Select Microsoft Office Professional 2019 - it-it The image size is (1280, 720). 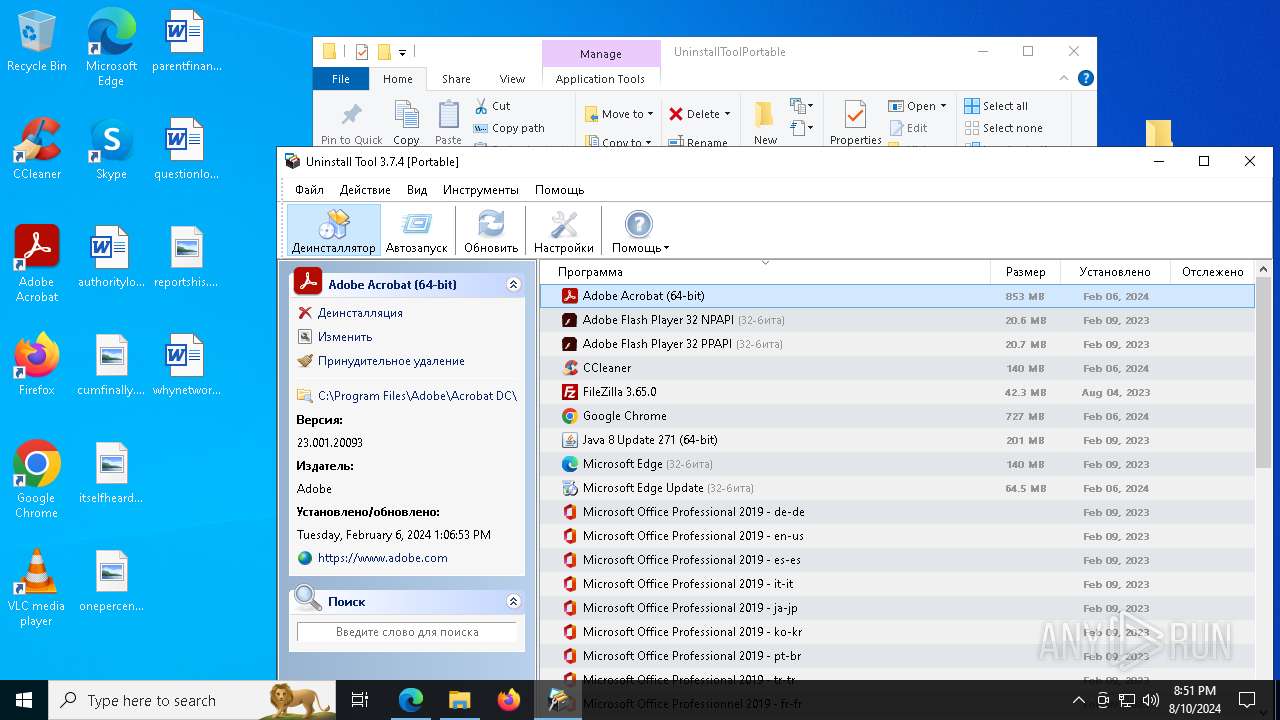(897, 584)
